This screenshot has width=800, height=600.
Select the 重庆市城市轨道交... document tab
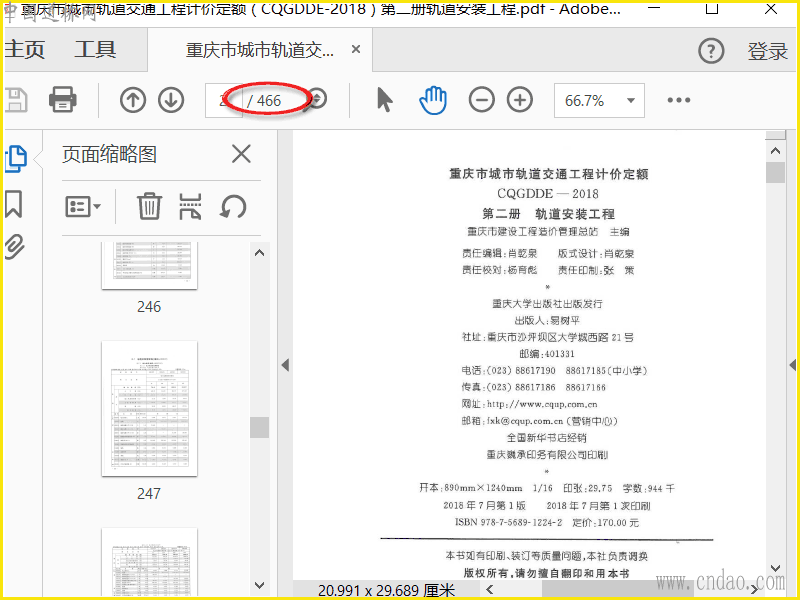tap(260, 50)
